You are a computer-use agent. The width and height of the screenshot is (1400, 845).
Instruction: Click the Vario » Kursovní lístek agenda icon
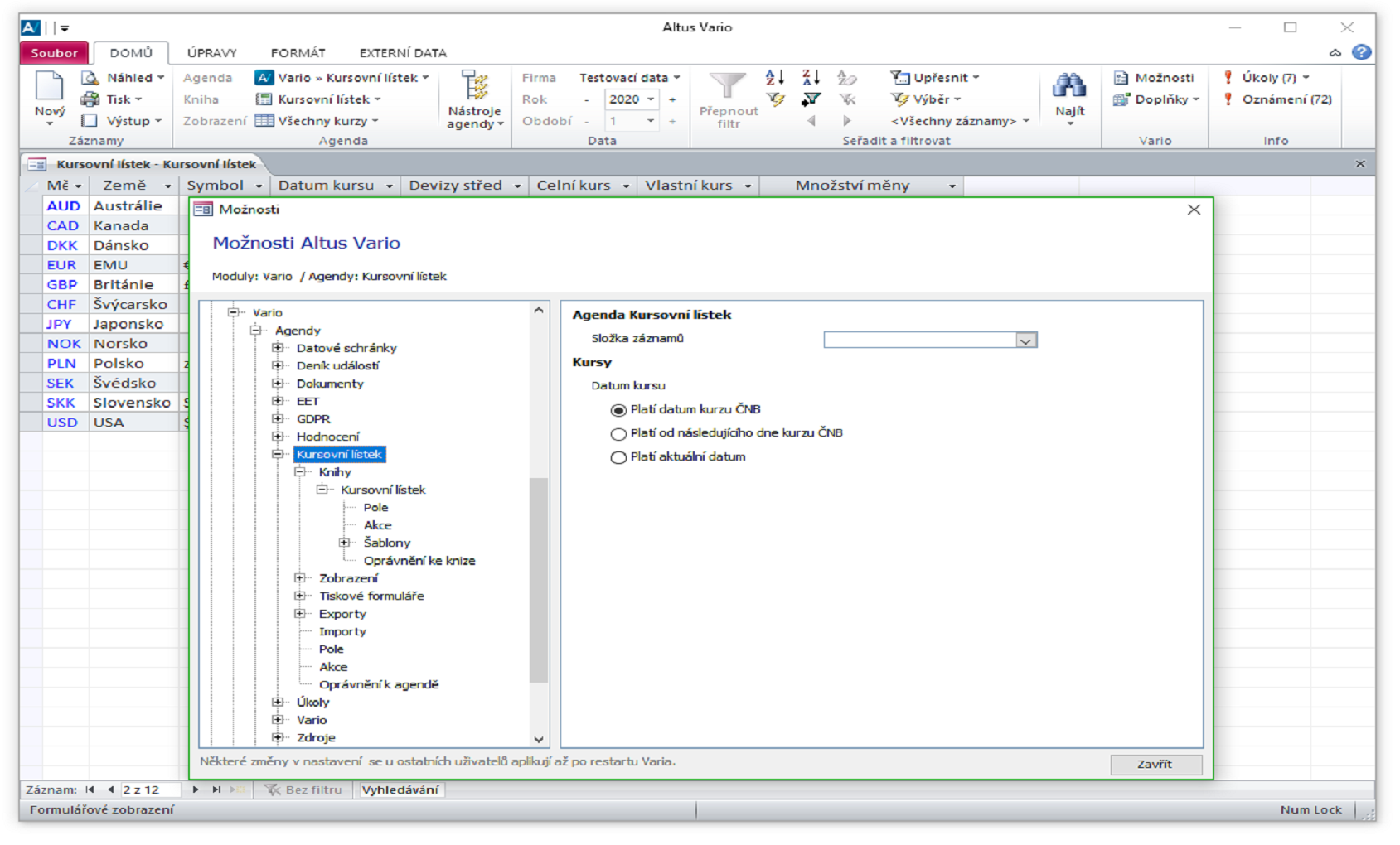[264, 78]
